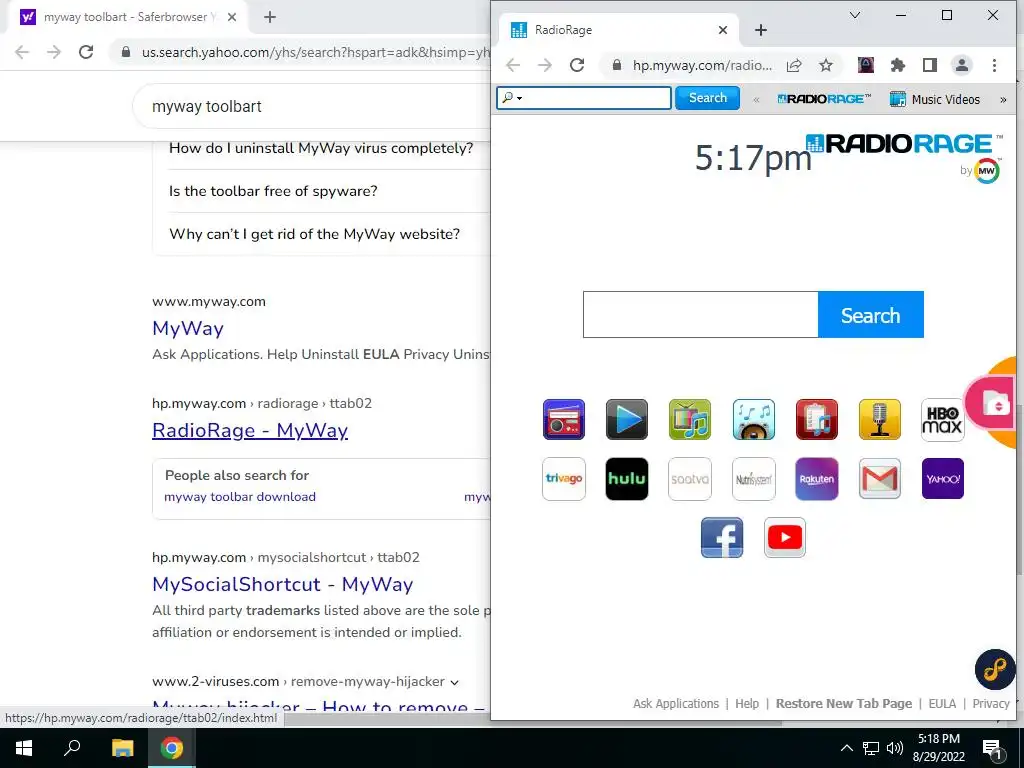Open the MyWay search result link
Viewport: 1024px width, 768px height.
point(188,328)
